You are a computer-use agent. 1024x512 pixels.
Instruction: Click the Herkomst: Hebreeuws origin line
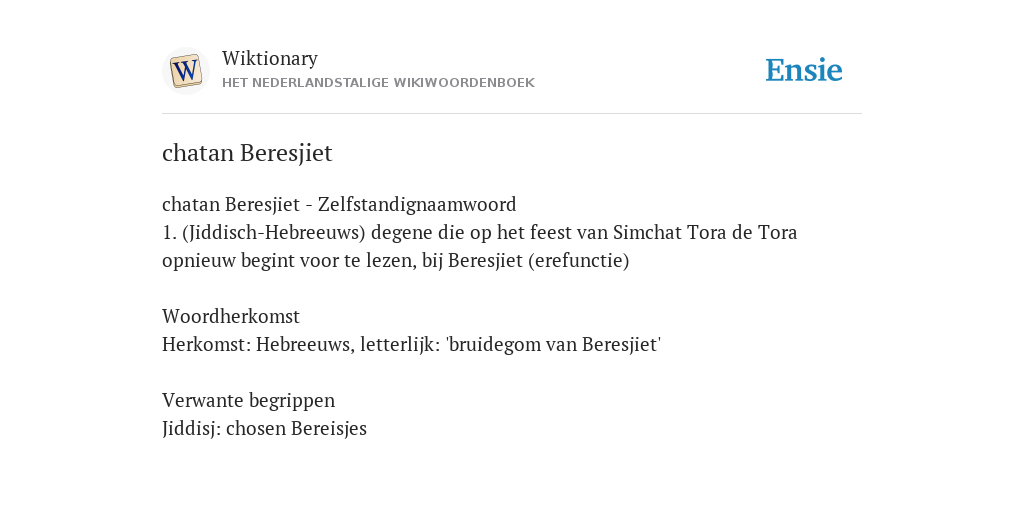point(411,344)
